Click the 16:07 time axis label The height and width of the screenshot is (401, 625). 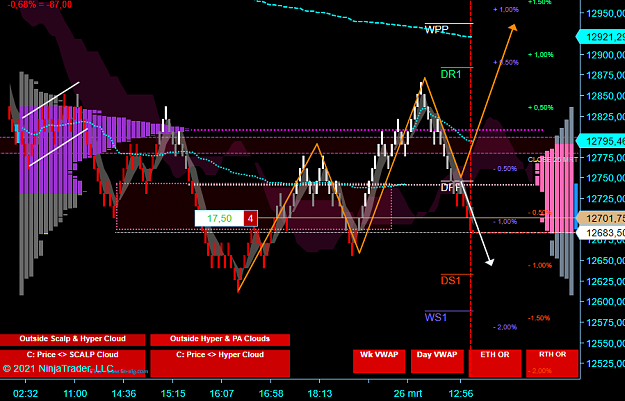222,394
